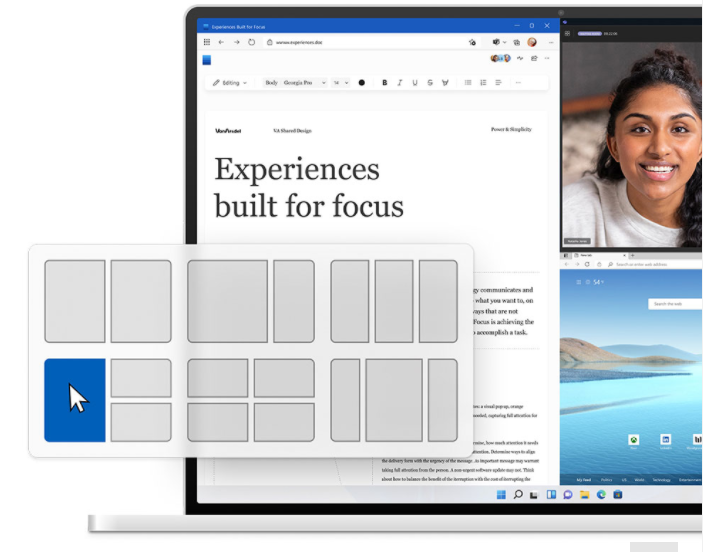The image size is (703, 552).
Task: Snap to bottom-right zone of four-quadrant layout
Action: coord(284,422)
